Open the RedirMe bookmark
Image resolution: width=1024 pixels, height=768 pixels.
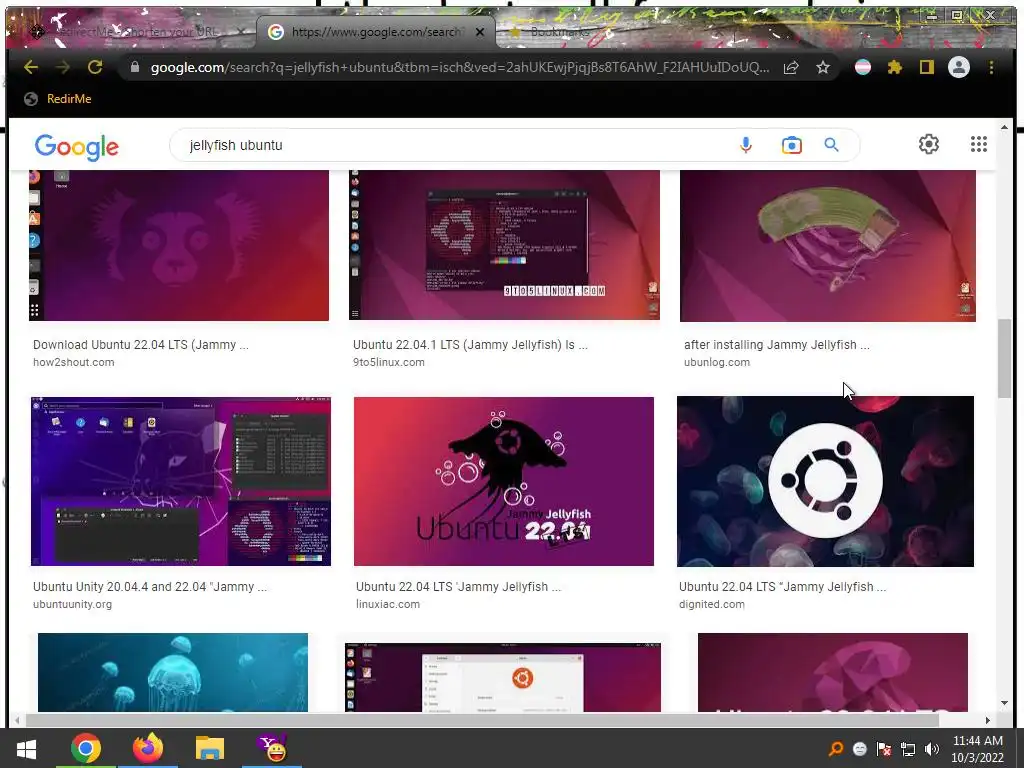tap(57, 99)
